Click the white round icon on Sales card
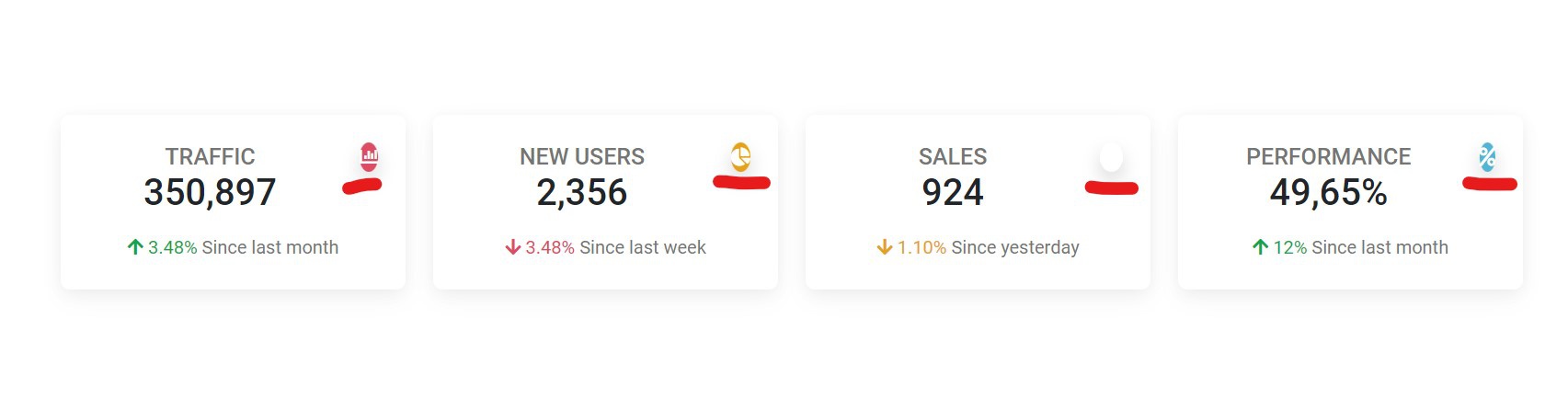Image resolution: width=1568 pixels, height=409 pixels. 1111,157
